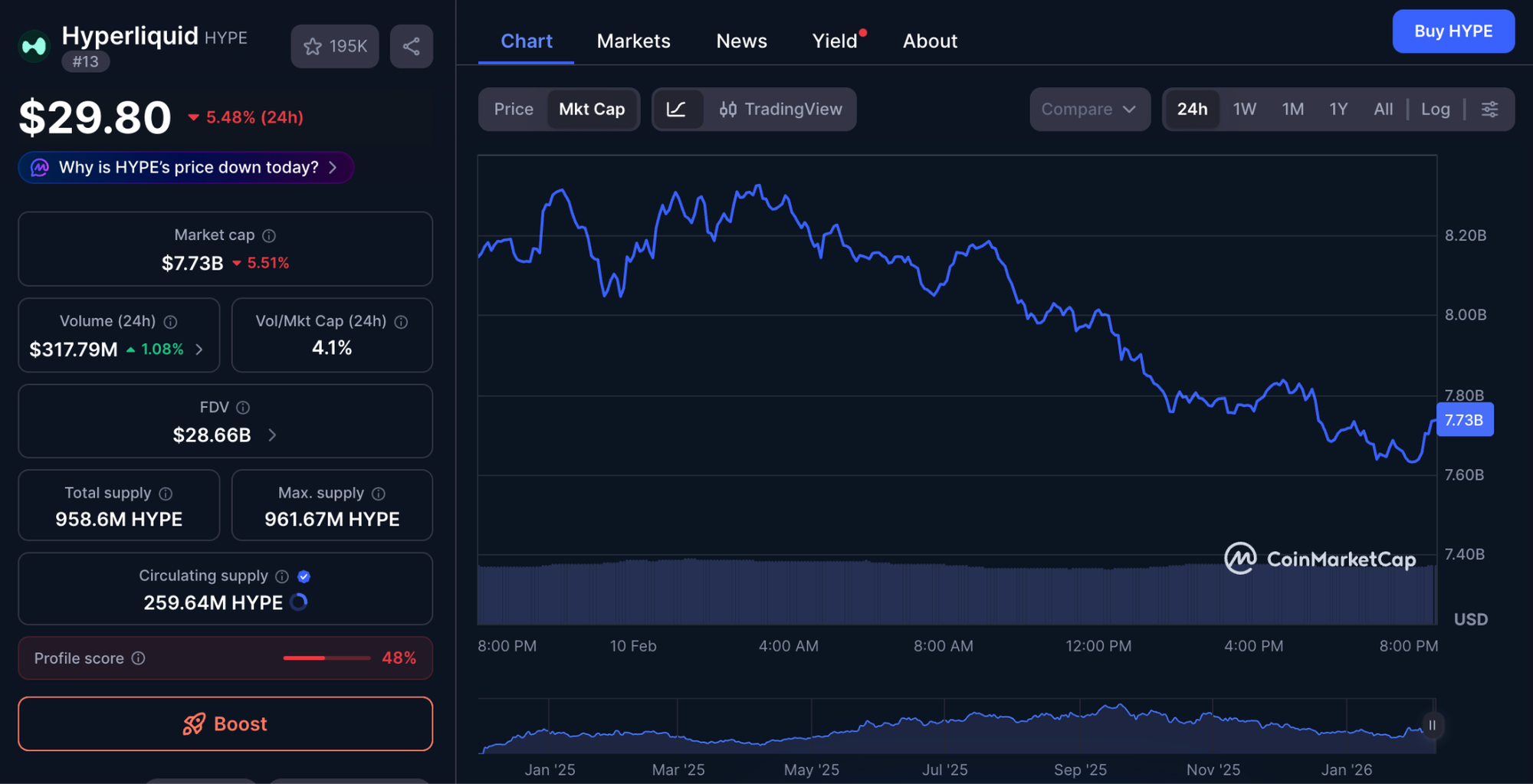Toggle logarithmic scale with Log option
Screen dimensions: 1533x784
point(1436,109)
